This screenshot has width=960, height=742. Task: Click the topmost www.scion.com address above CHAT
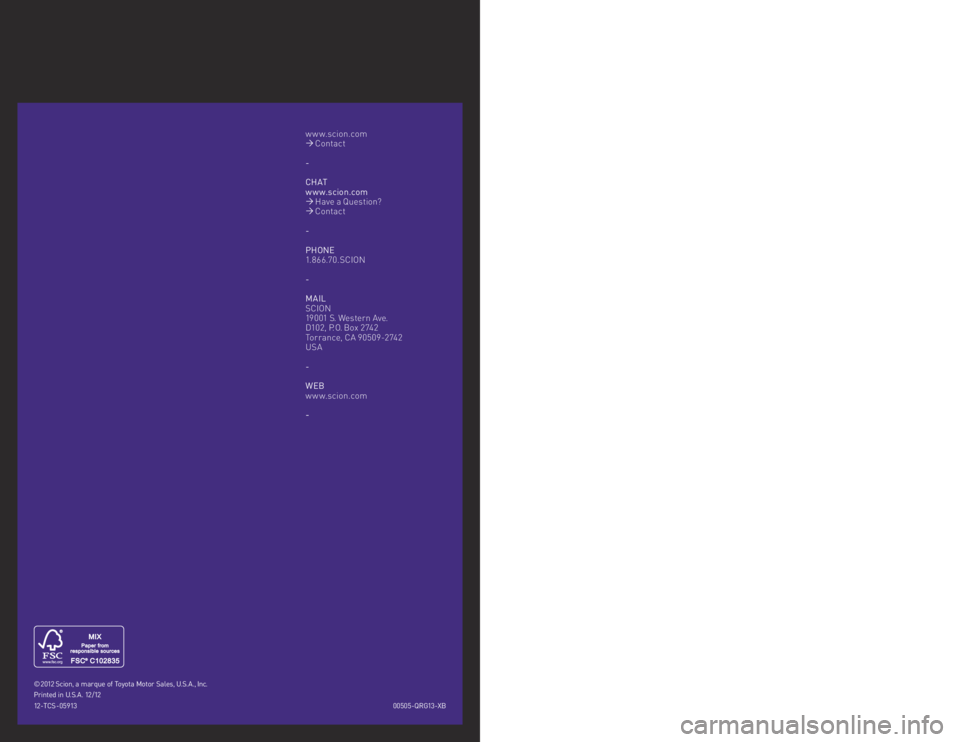point(336,134)
